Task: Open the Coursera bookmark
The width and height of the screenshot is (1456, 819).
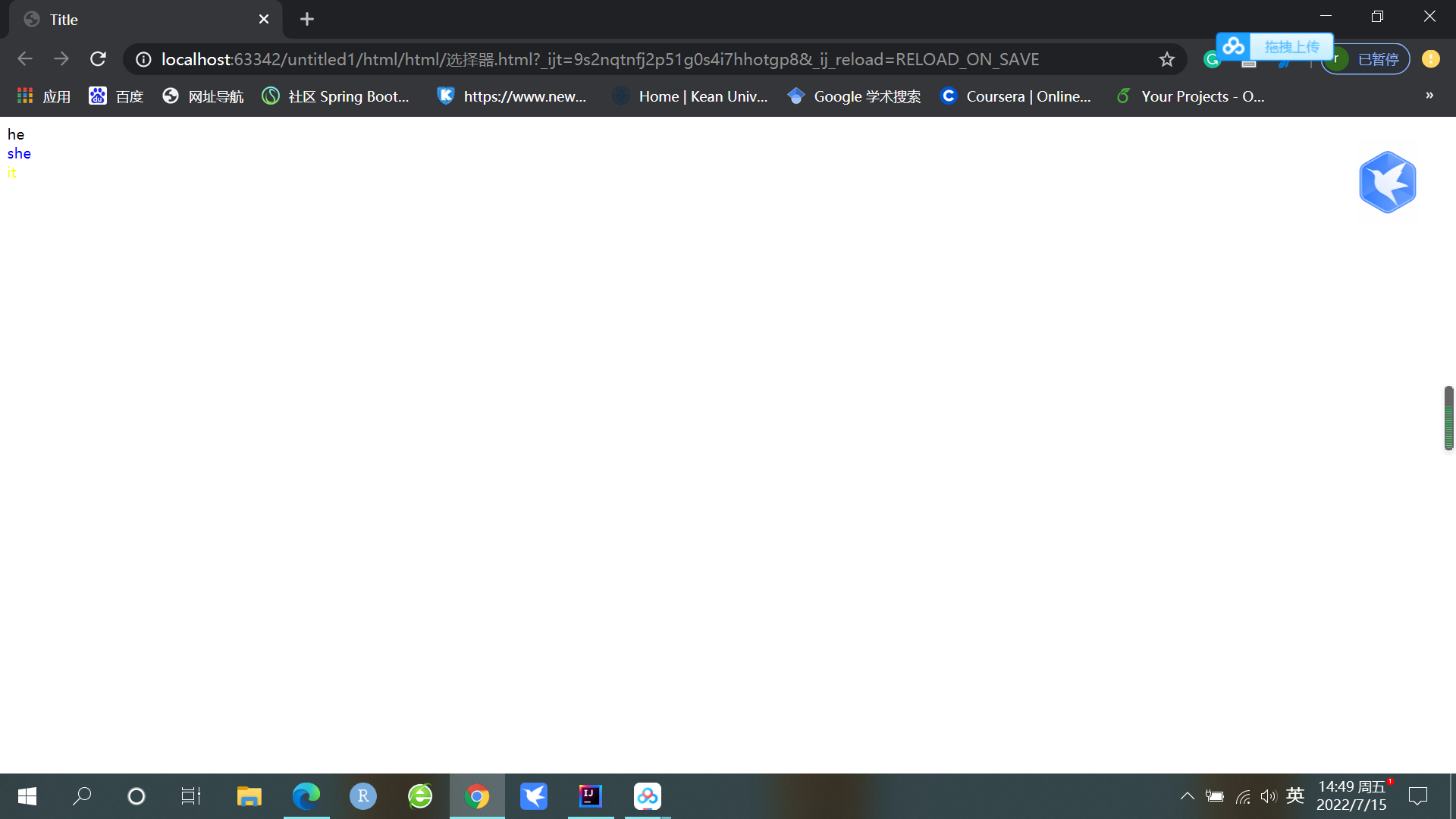Action: (x=1015, y=96)
